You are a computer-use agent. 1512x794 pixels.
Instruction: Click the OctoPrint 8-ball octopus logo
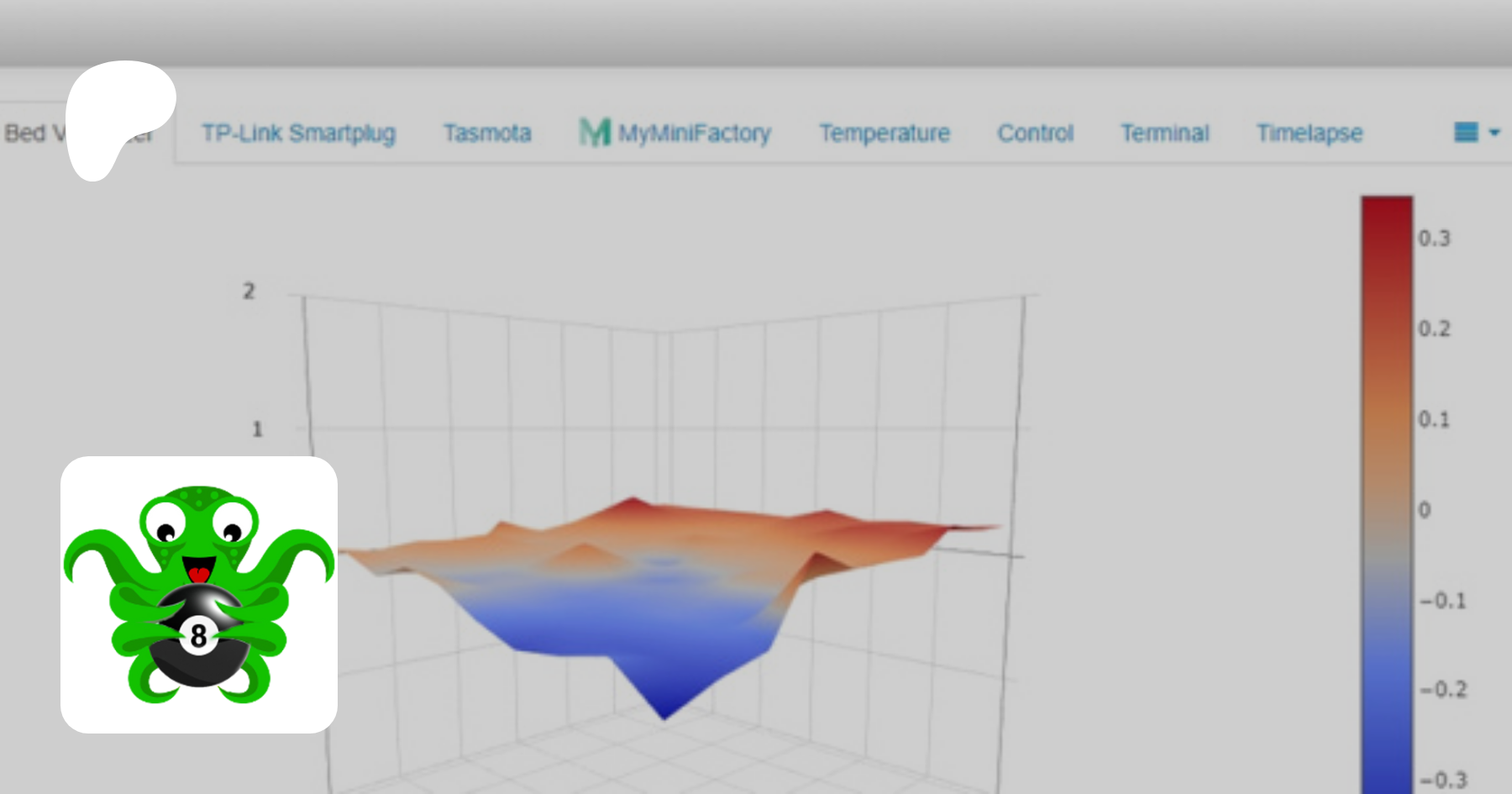click(x=199, y=595)
